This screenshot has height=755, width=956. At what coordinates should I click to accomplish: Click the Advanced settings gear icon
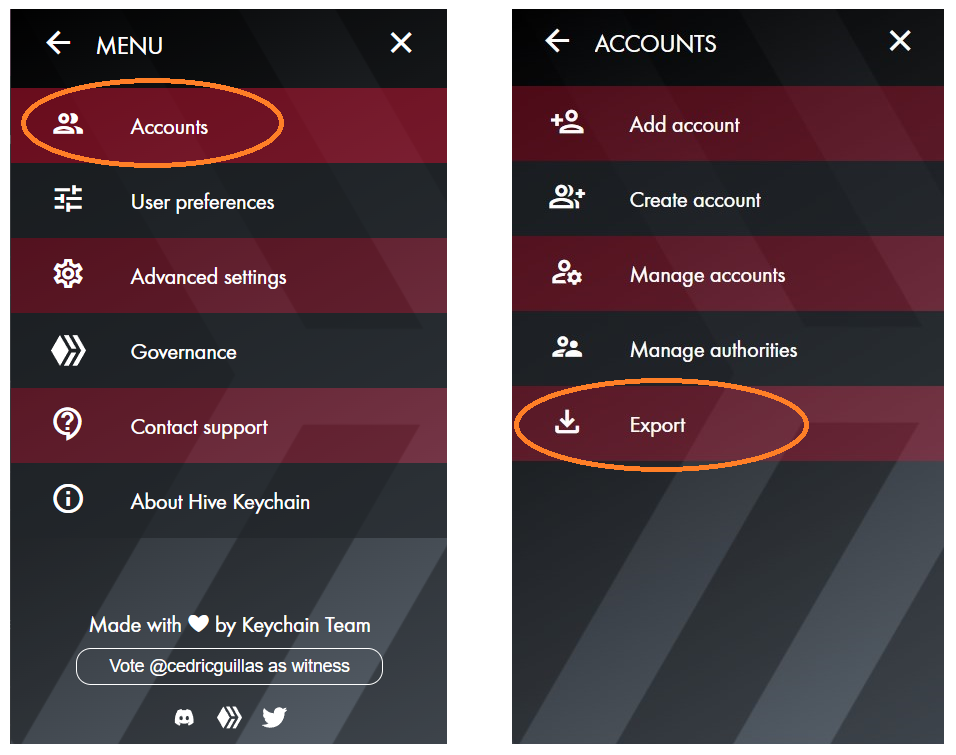coord(68,274)
